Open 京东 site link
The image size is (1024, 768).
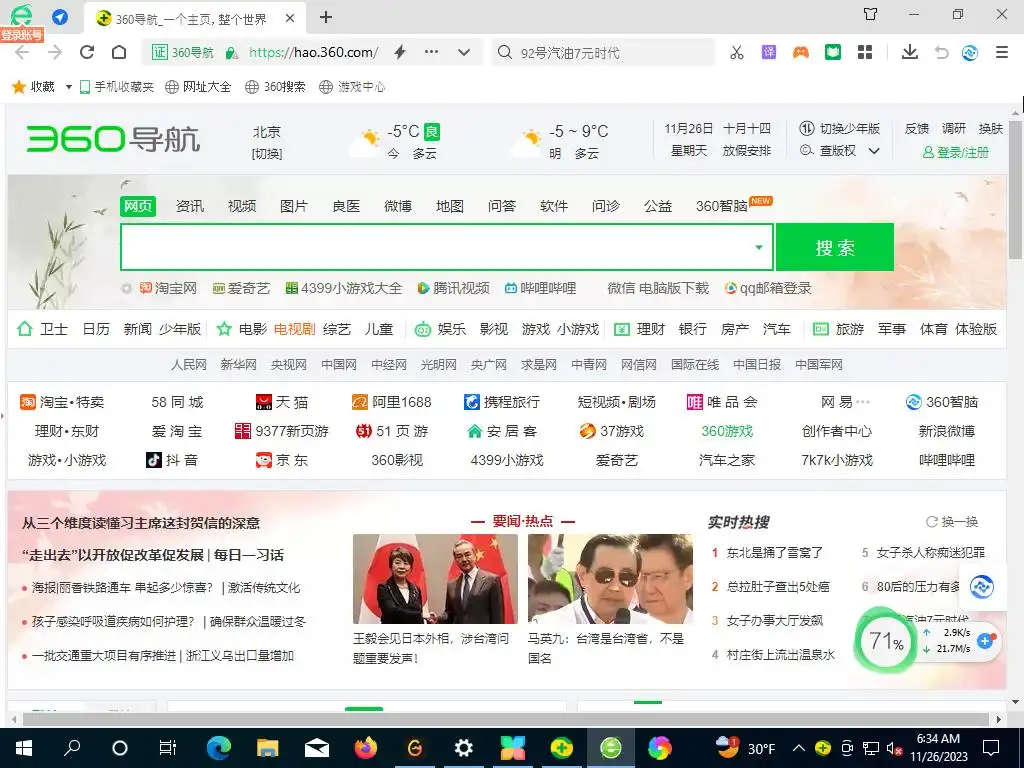[281, 460]
